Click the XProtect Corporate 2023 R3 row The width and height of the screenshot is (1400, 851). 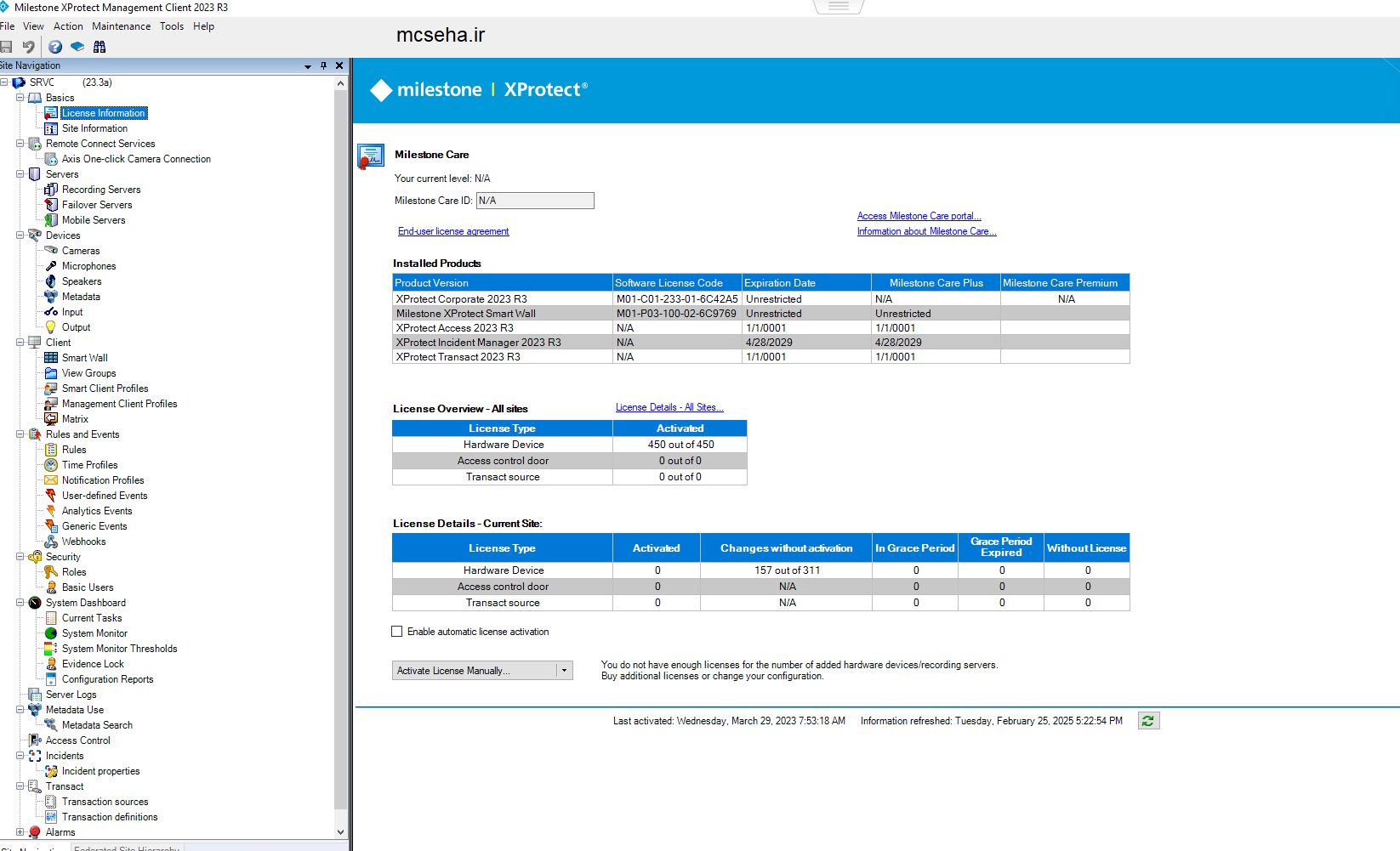[761, 299]
